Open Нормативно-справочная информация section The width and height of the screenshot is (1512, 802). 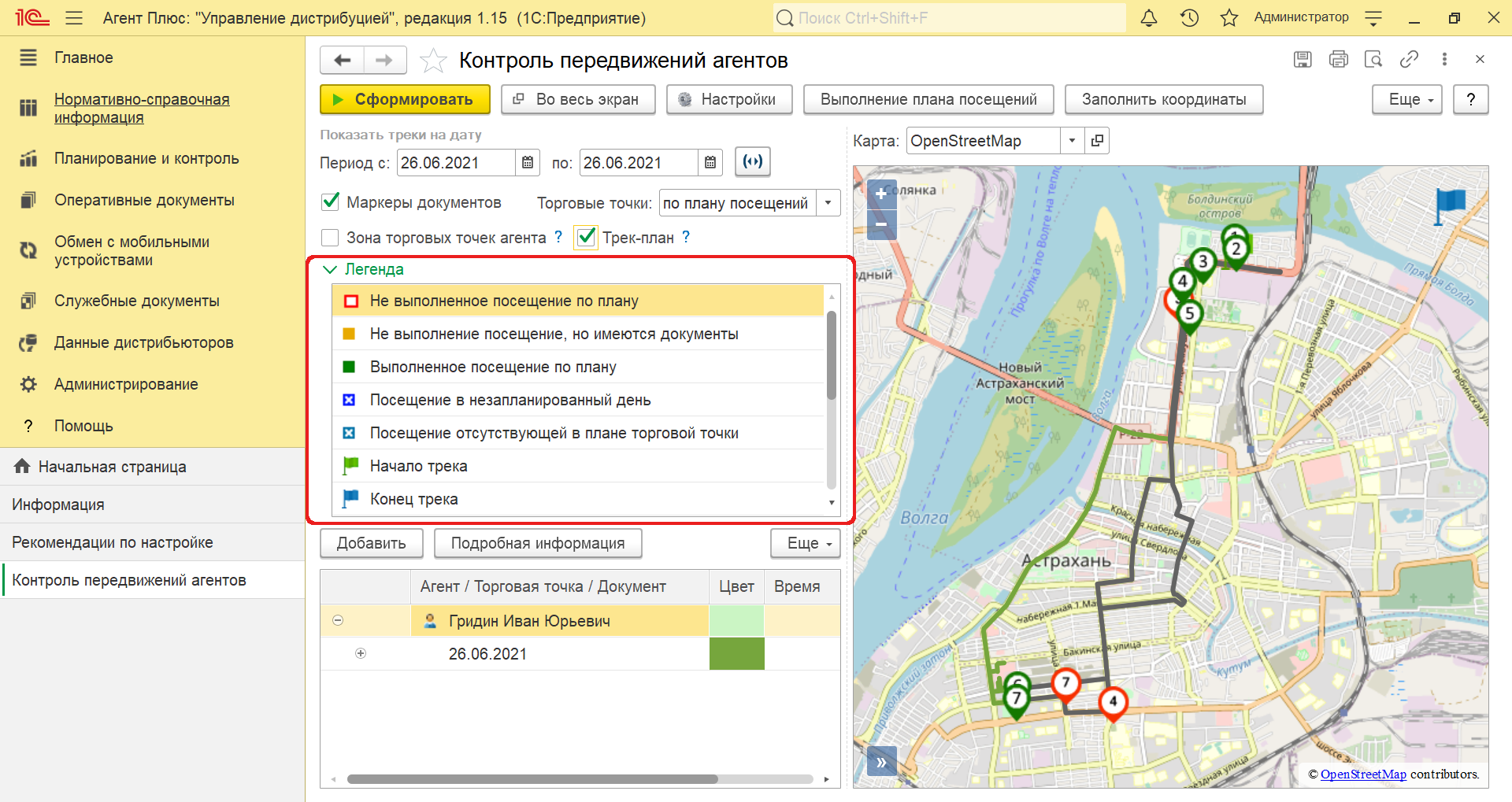pos(142,108)
